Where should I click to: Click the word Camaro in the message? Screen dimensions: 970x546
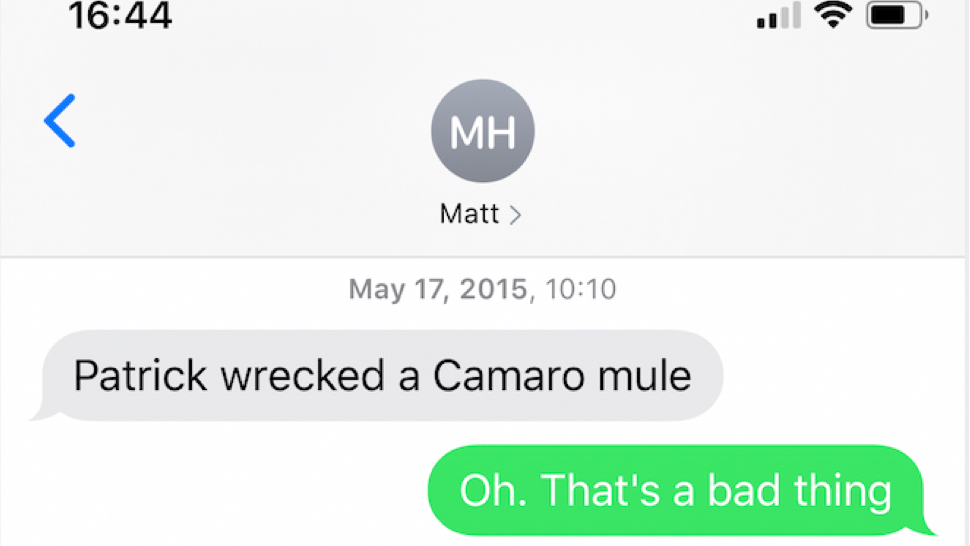click(x=509, y=375)
